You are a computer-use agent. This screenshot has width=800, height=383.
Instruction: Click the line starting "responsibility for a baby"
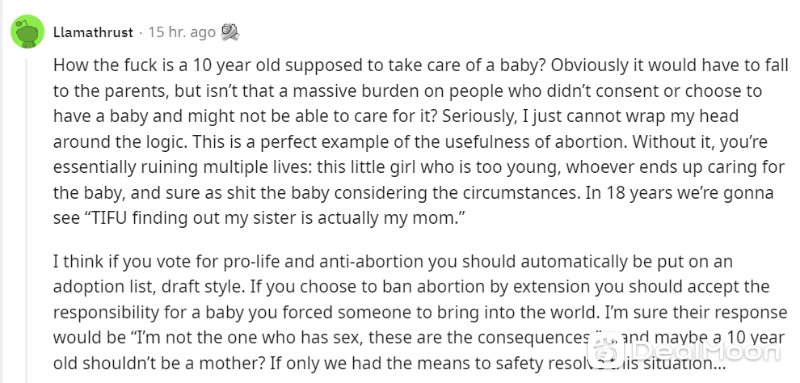(x=420, y=312)
